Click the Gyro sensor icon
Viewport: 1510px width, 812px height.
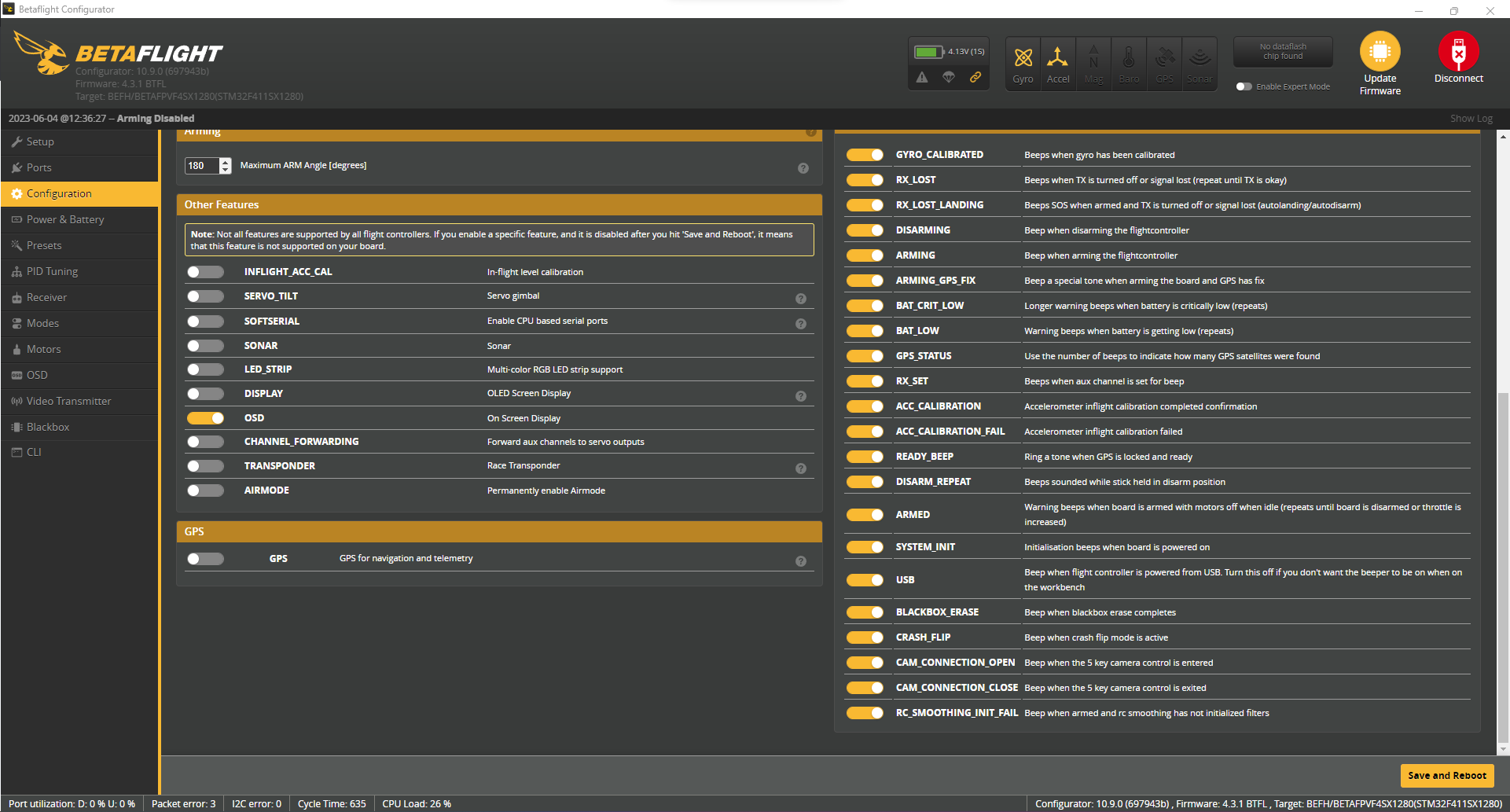coord(1023,58)
